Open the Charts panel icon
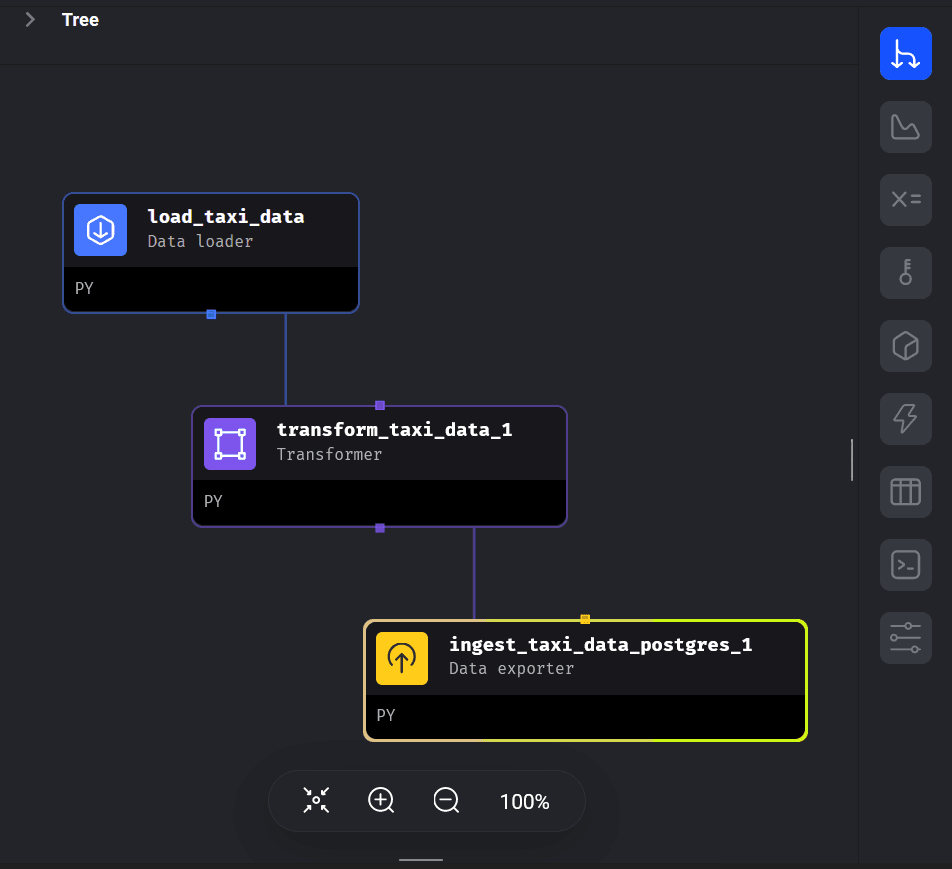This screenshot has height=869, width=952. tap(905, 127)
